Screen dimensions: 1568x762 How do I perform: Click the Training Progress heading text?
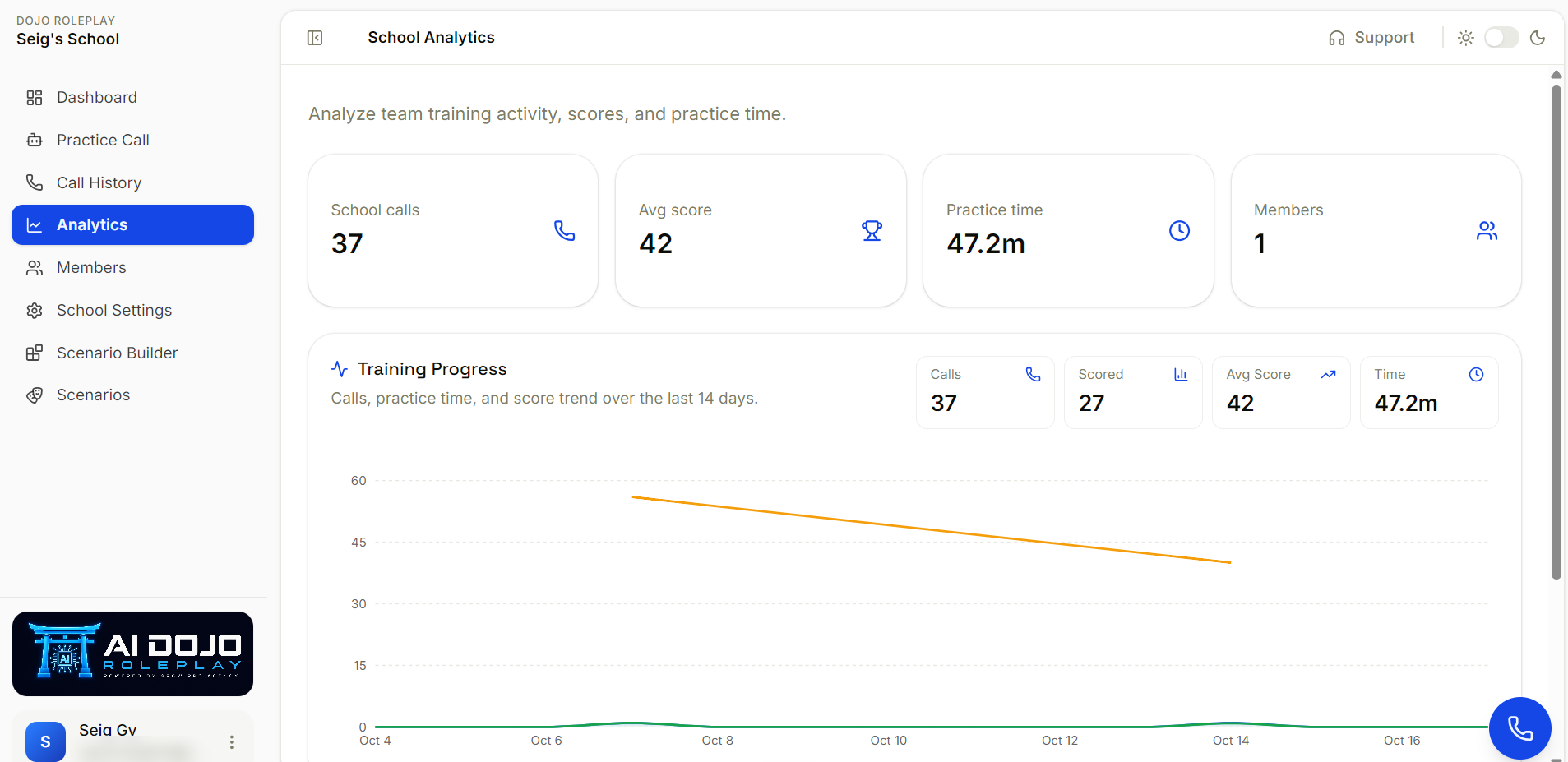coord(432,369)
